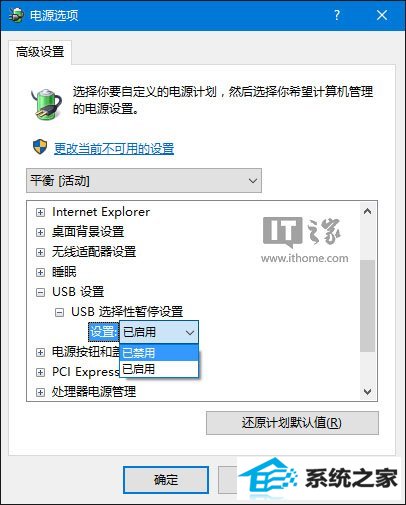This screenshot has width=406, height=505.
Task: Choose 已启用 option in the list
Action: tap(159, 369)
